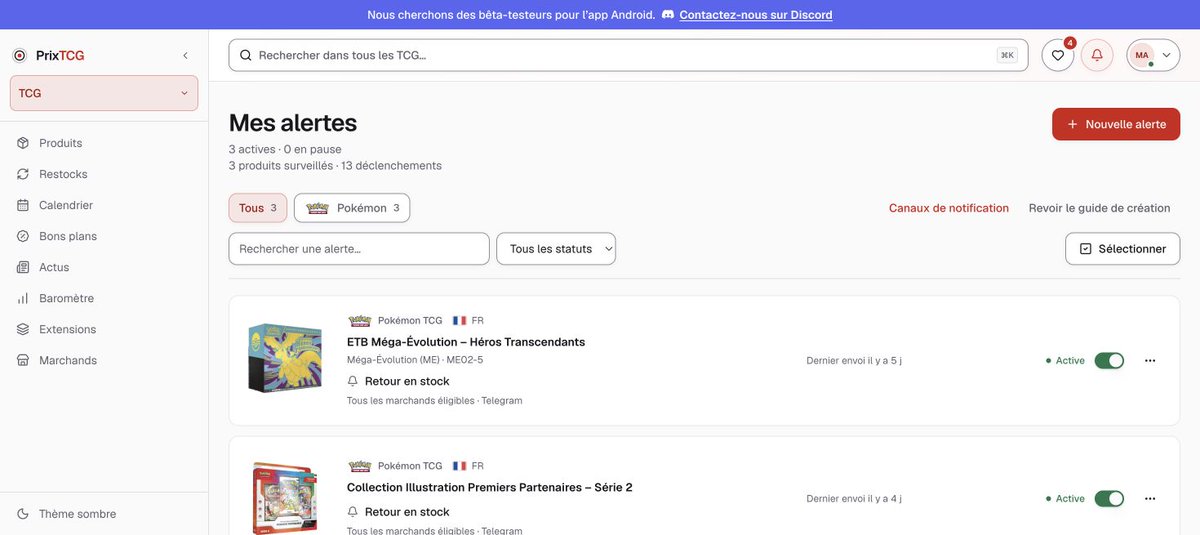
Task: Click the Calendrier calendar icon
Action: tap(23, 205)
